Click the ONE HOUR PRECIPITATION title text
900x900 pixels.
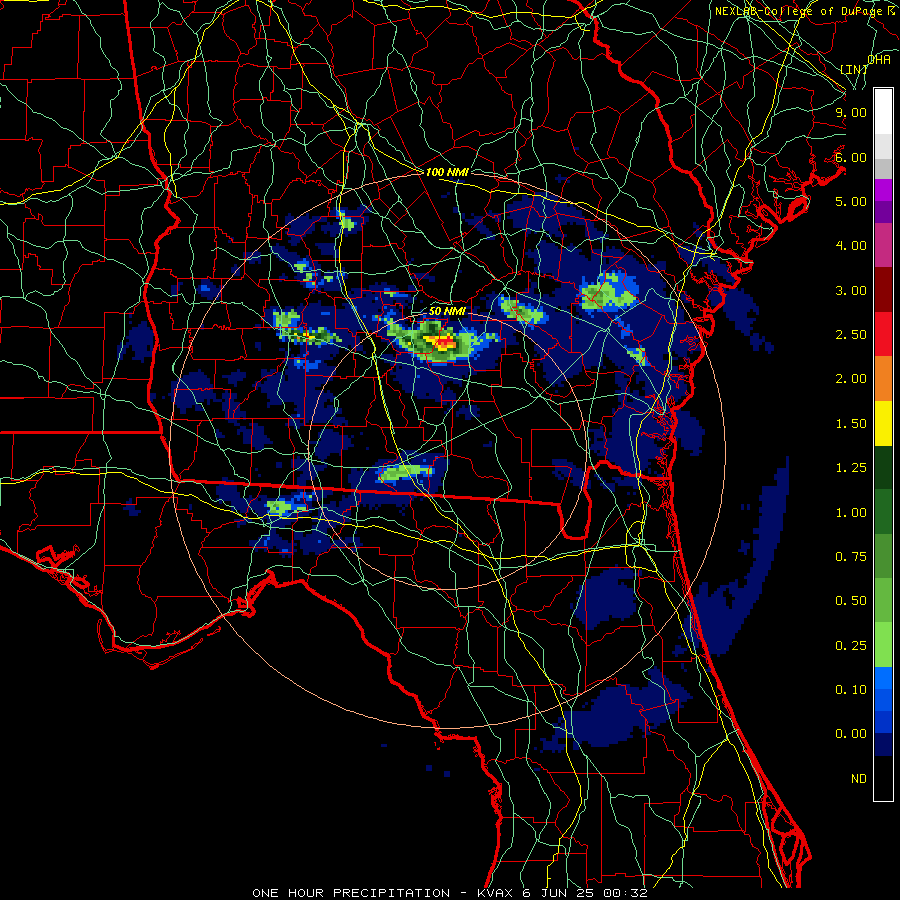pos(351,893)
